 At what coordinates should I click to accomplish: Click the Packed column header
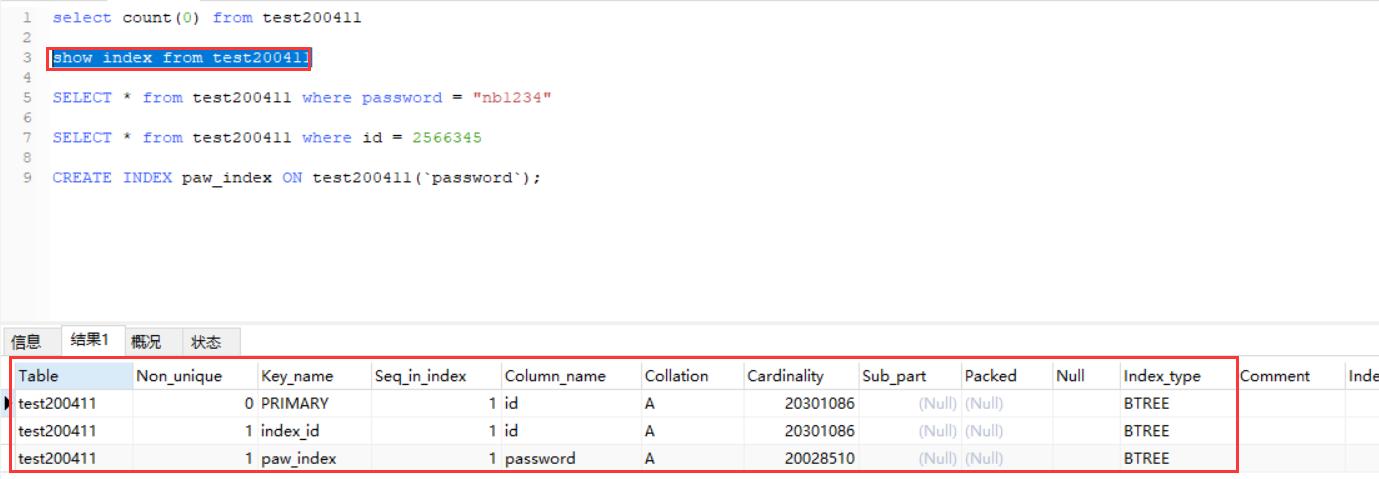pos(1007,376)
